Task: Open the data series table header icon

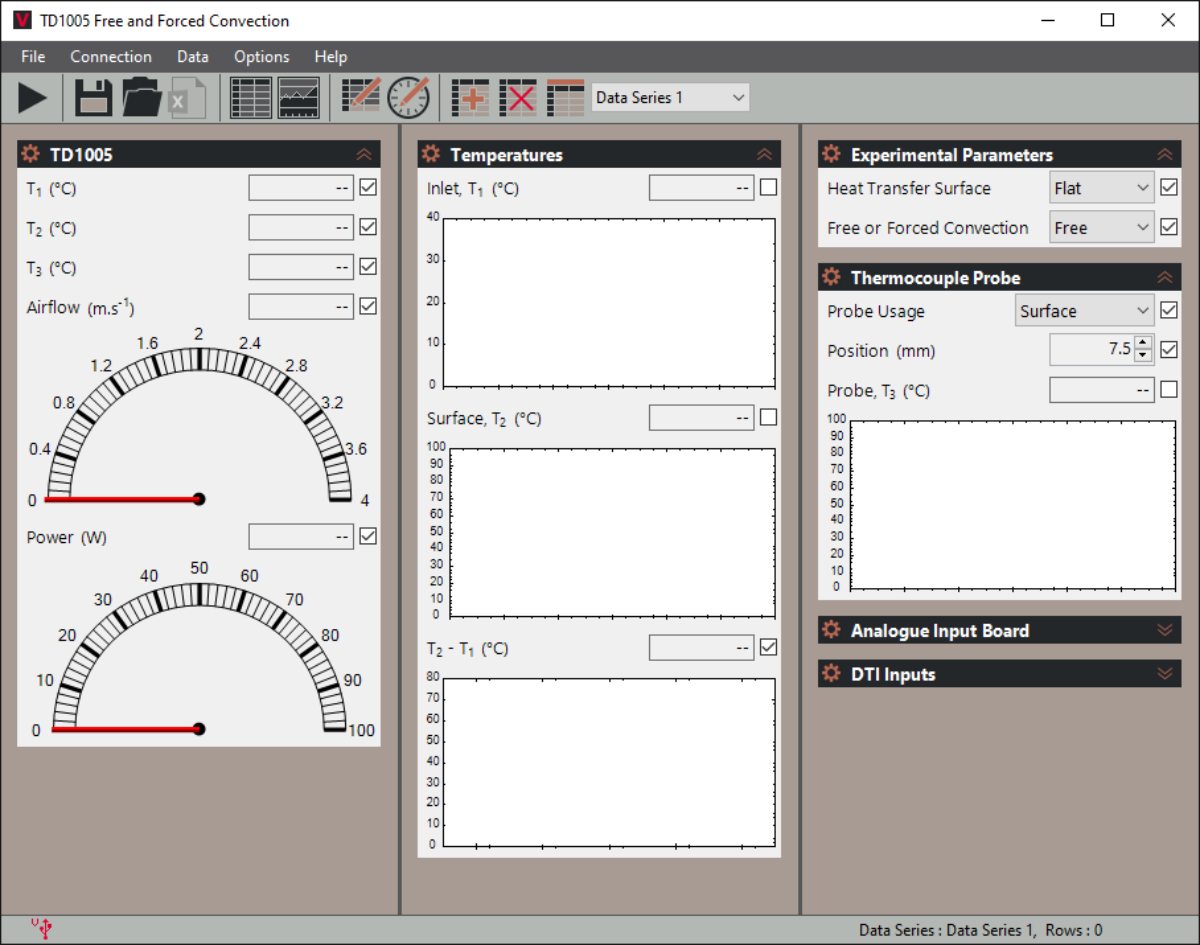Action: click(566, 98)
